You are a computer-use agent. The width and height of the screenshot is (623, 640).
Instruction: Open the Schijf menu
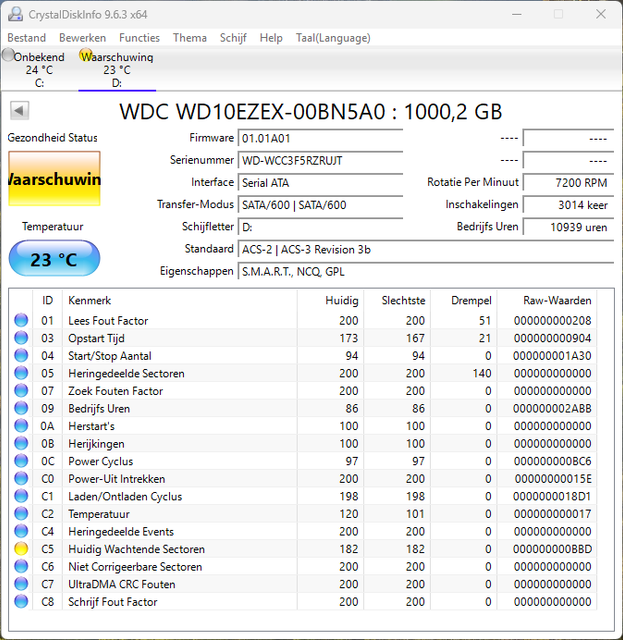click(x=233, y=38)
